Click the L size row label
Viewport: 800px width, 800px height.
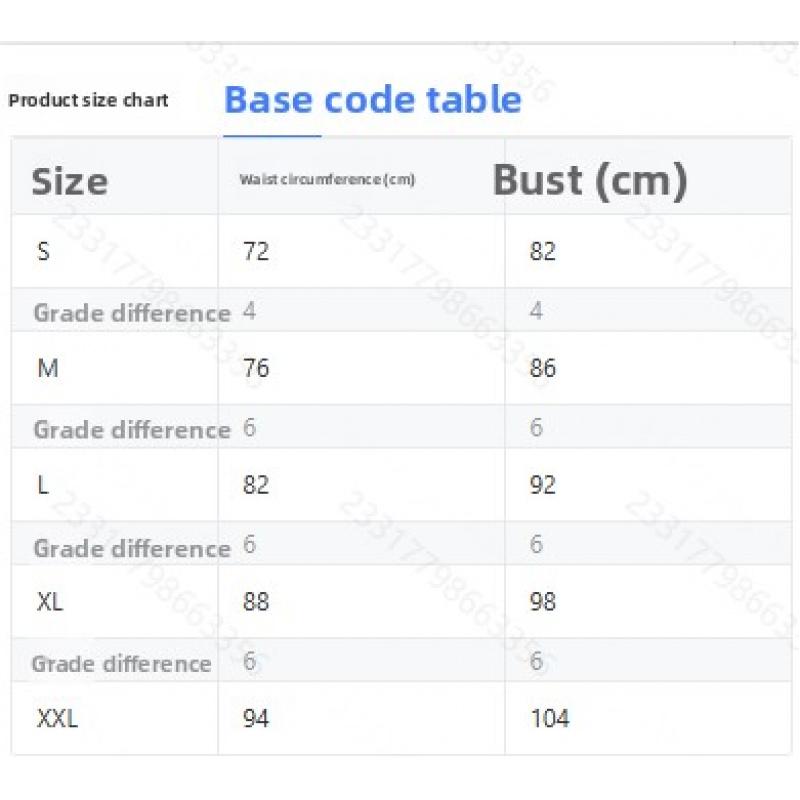point(43,485)
